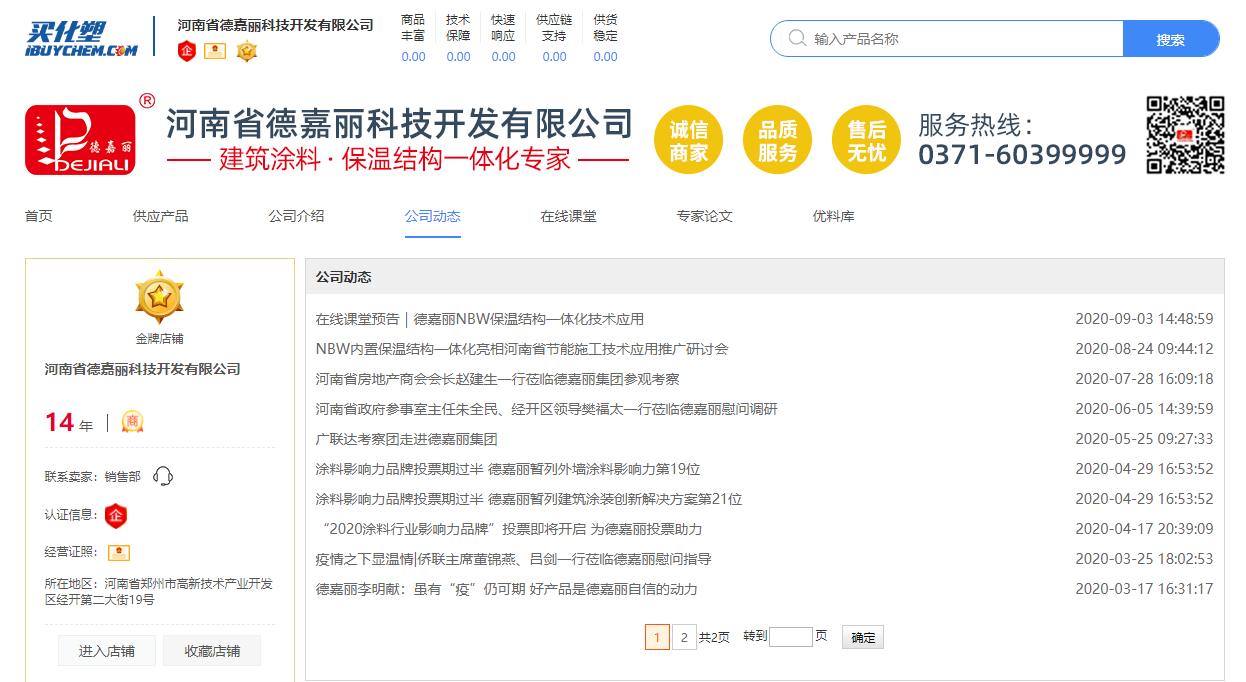Click the QR code image
Image resolution: width=1246 pixels, height=682 pixels.
click(1185, 135)
